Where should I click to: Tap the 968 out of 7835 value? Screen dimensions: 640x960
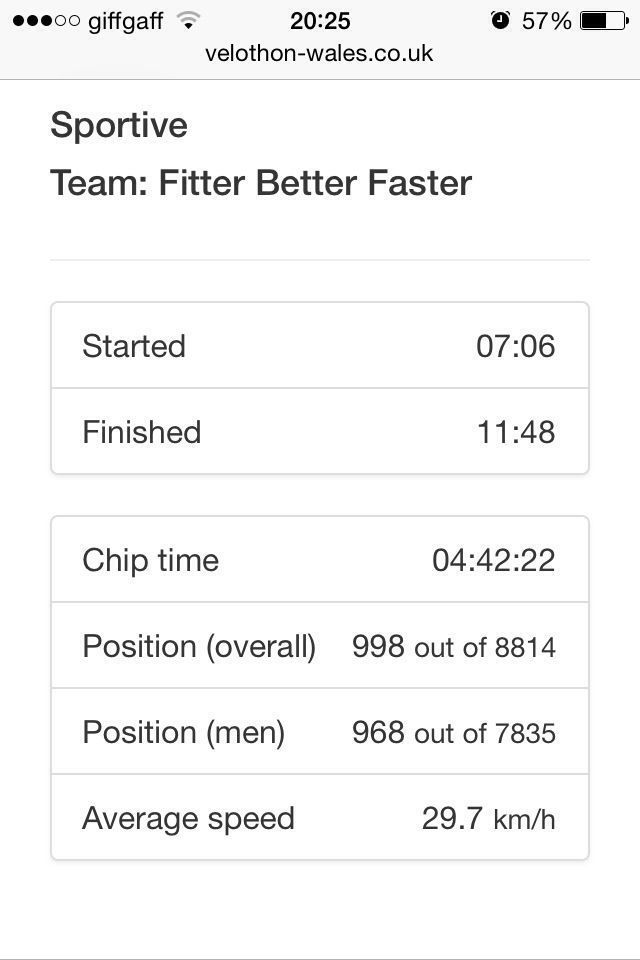[453, 732]
